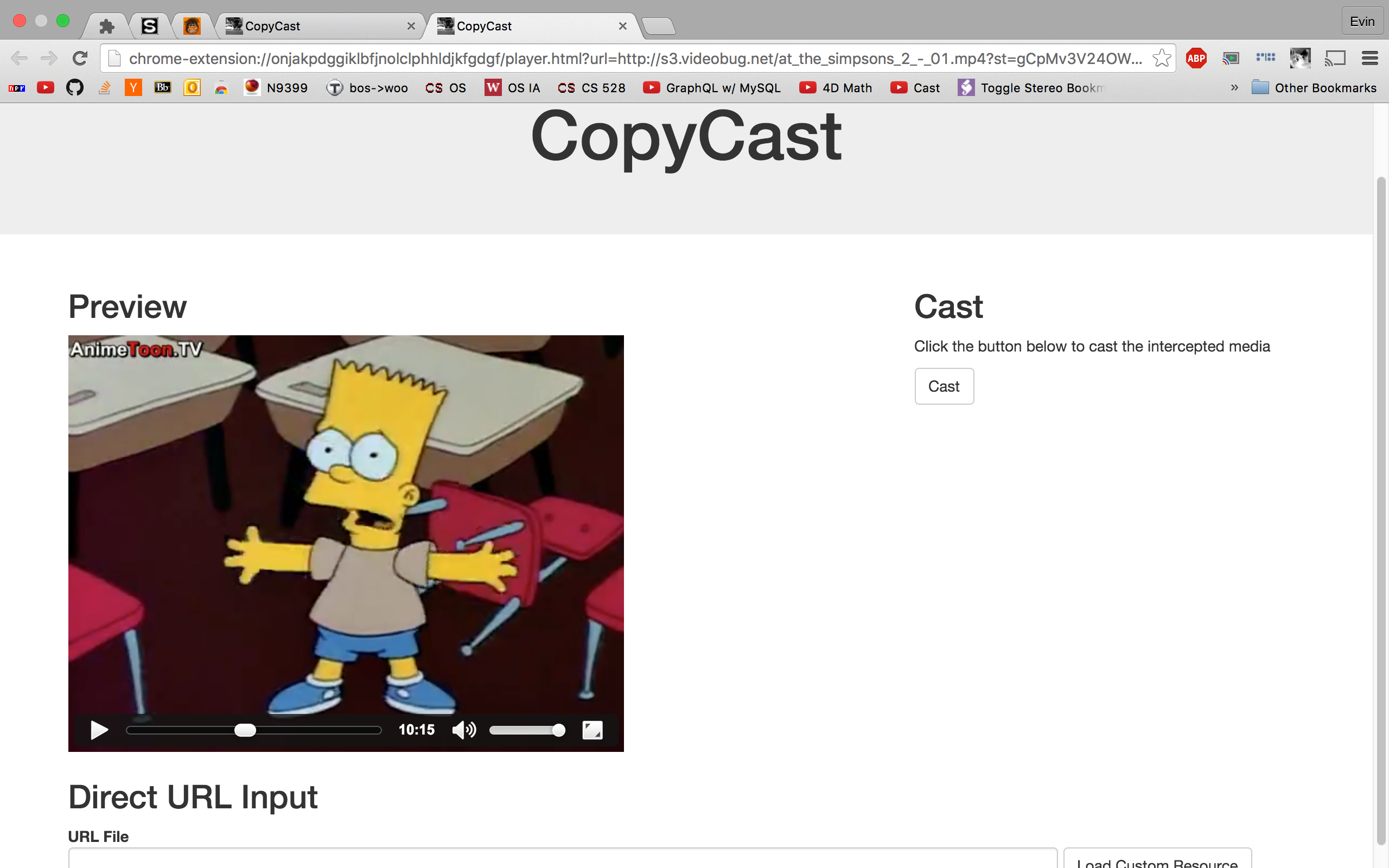This screenshot has width=1389, height=868.
Task: Open the Hacker News Y bookmark
Action: [x=133, y=88]
